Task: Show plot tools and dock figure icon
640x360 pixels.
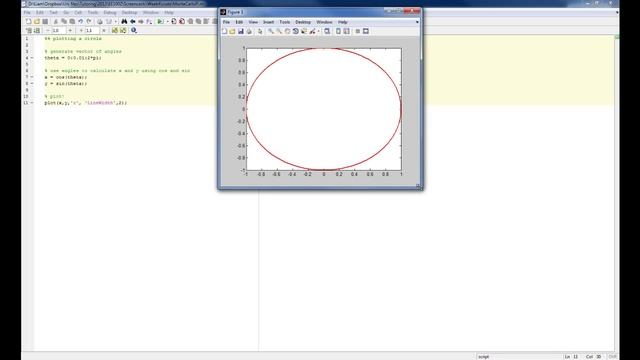Action: point(366,31)
